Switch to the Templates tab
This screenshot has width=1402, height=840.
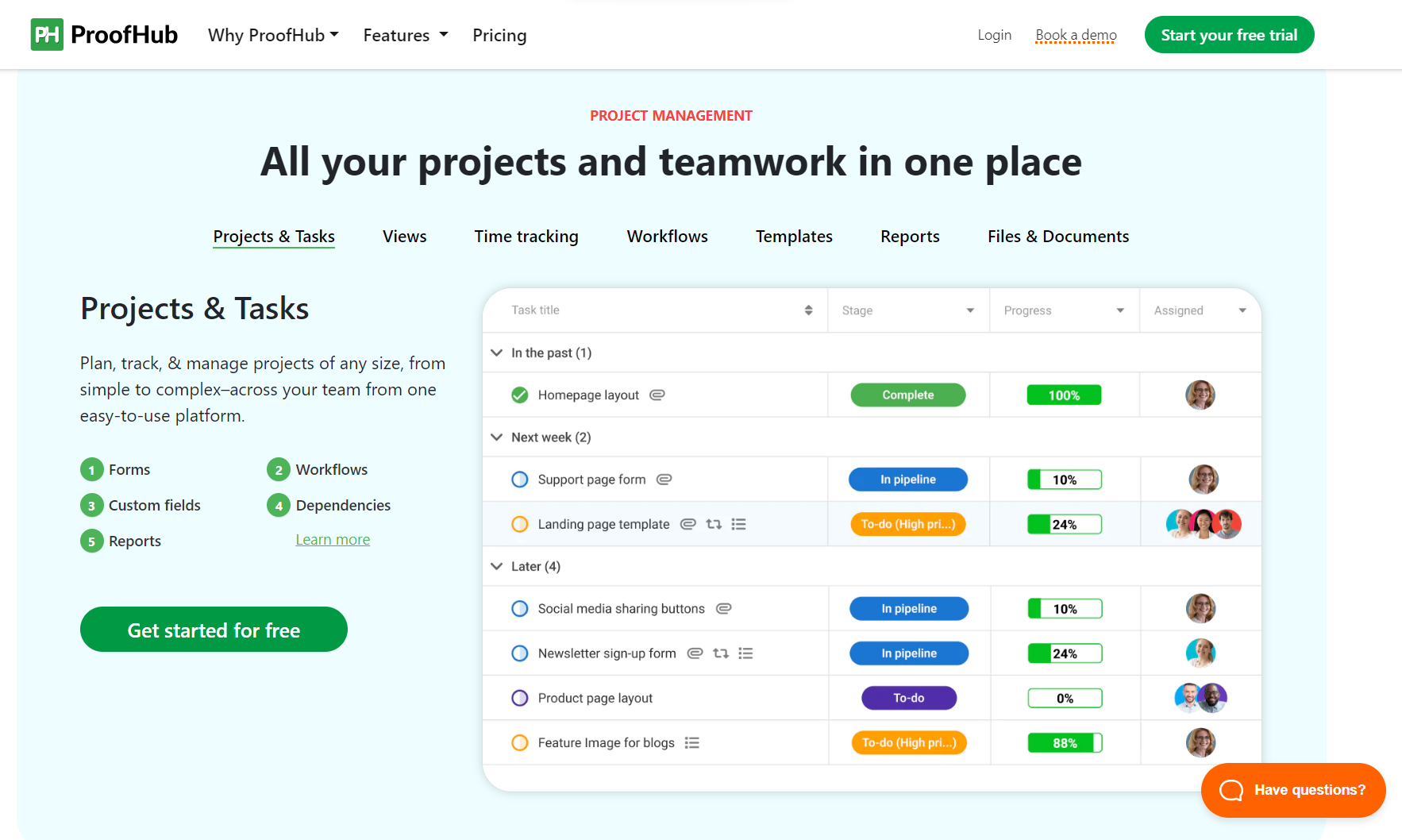point(794,237)
